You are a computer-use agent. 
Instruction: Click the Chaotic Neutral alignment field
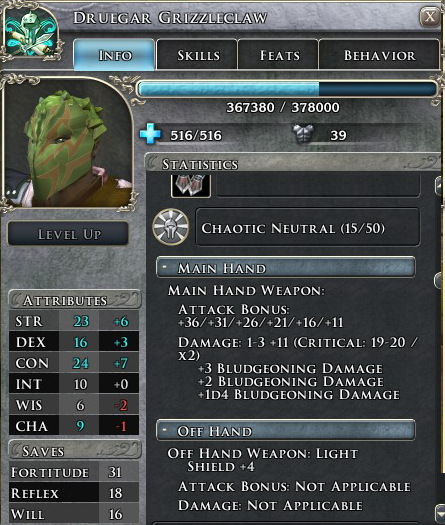tap(307, 228)
